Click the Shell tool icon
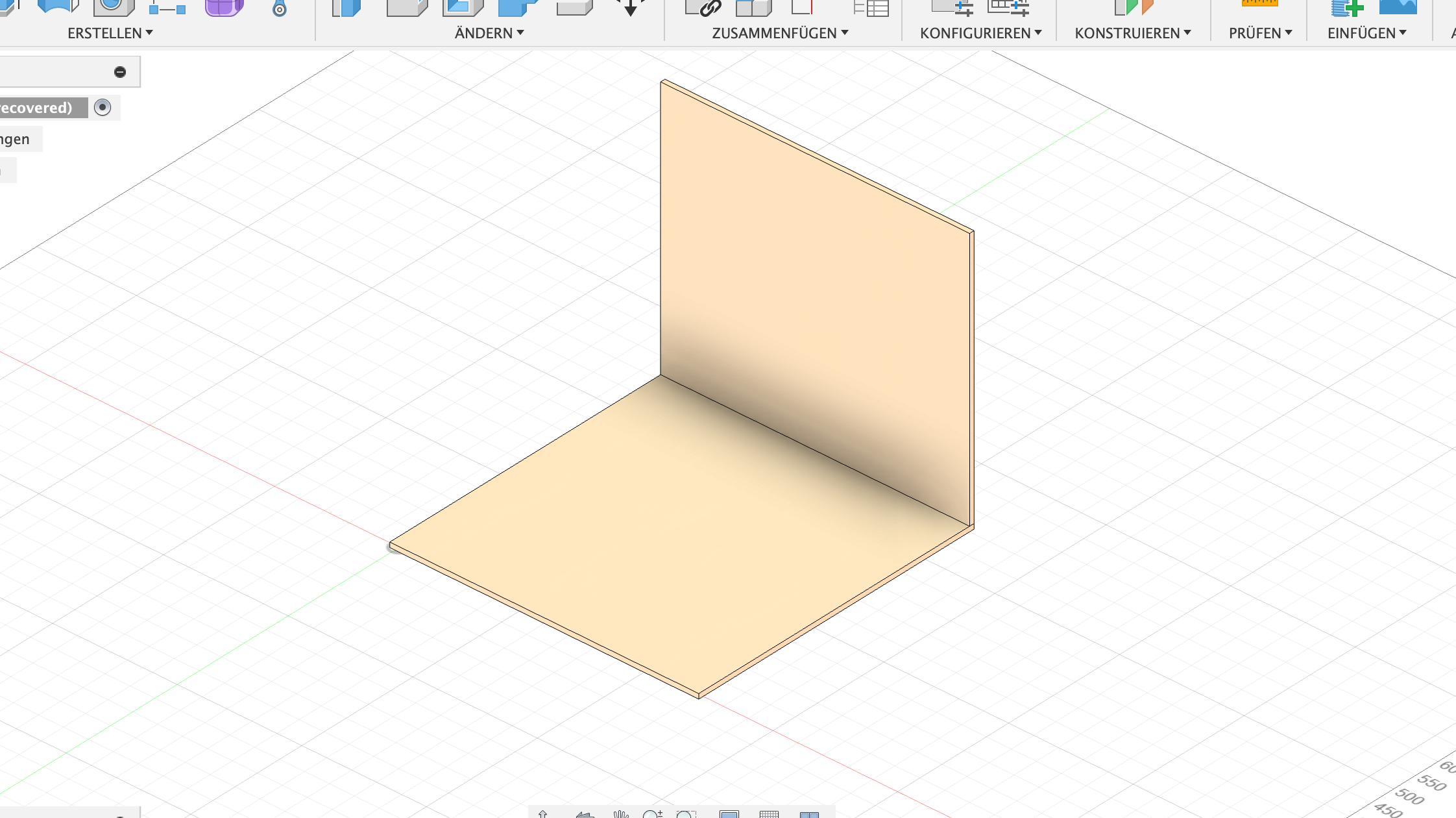This screenshot has width=1456, height=818. click(462, 7)
